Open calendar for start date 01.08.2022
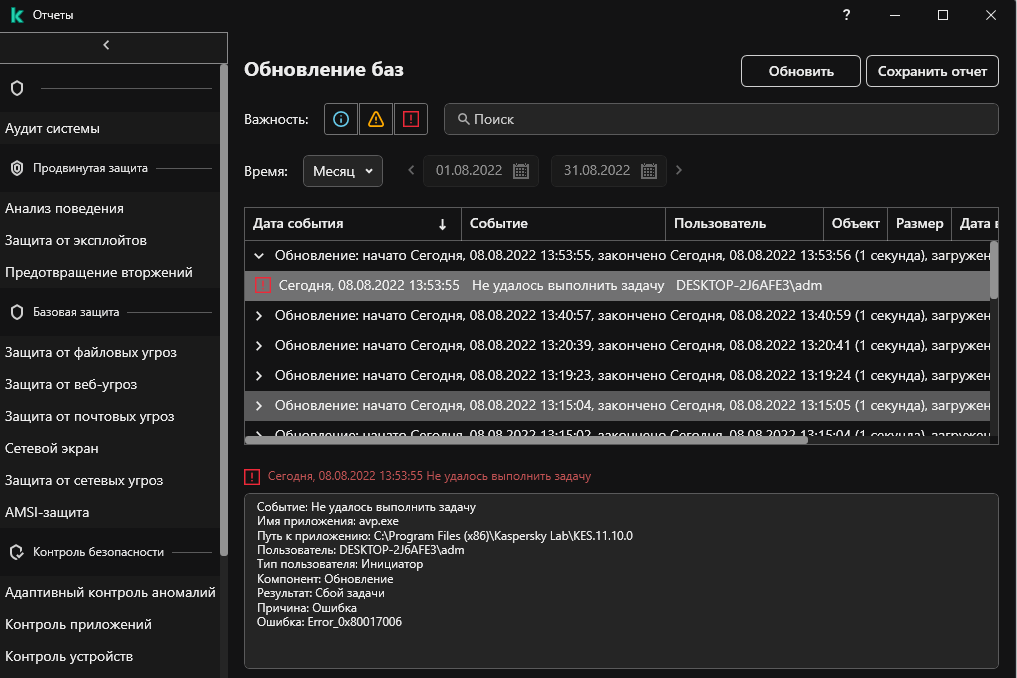 tap(520, 171)
